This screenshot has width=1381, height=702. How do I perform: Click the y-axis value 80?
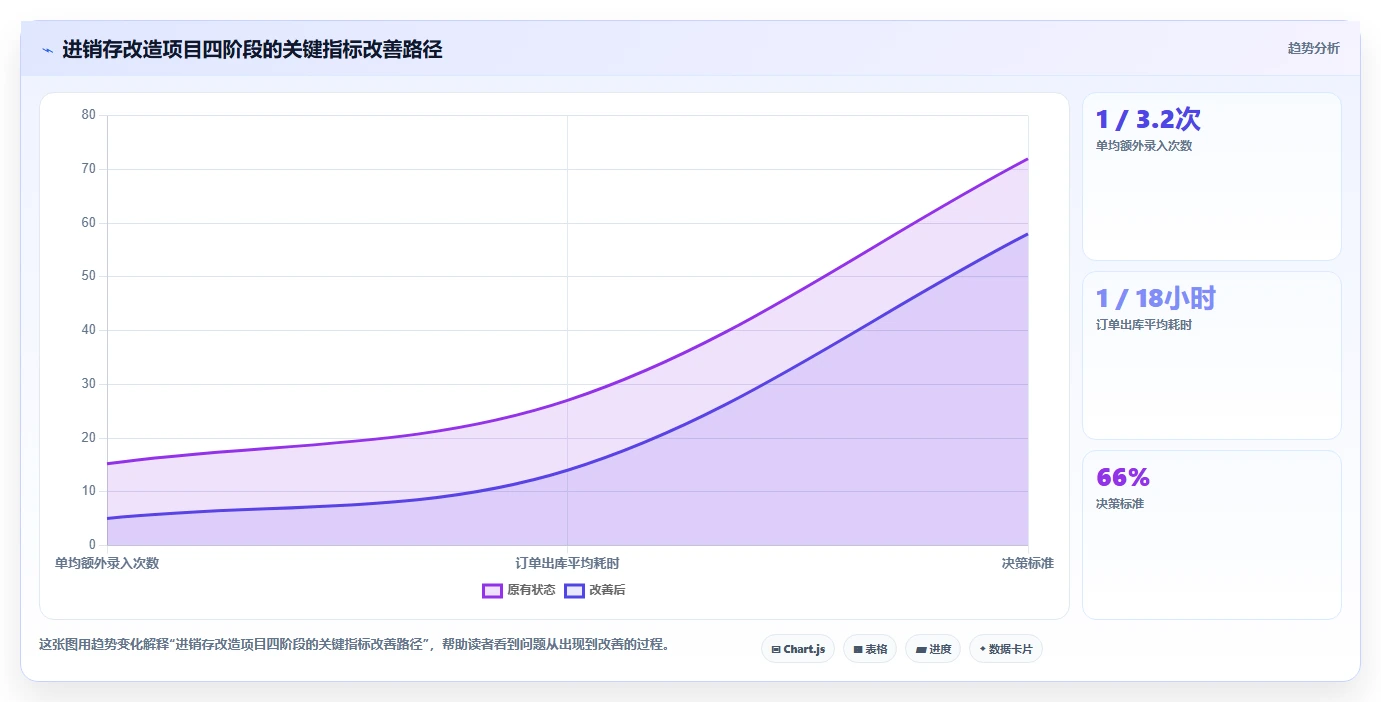click(x=89, y=115)
